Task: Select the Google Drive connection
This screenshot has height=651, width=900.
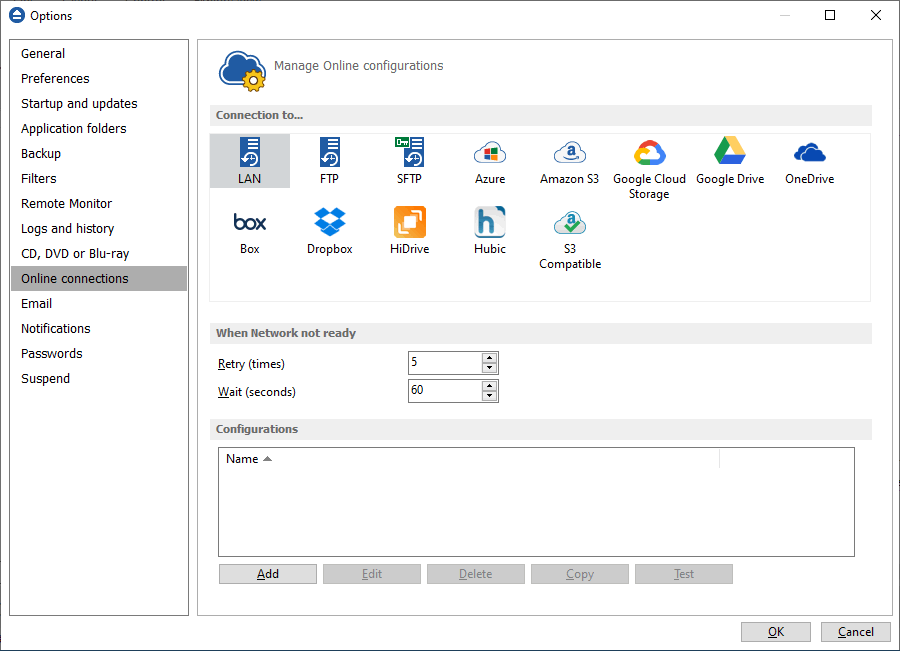Action: point(730,161)
